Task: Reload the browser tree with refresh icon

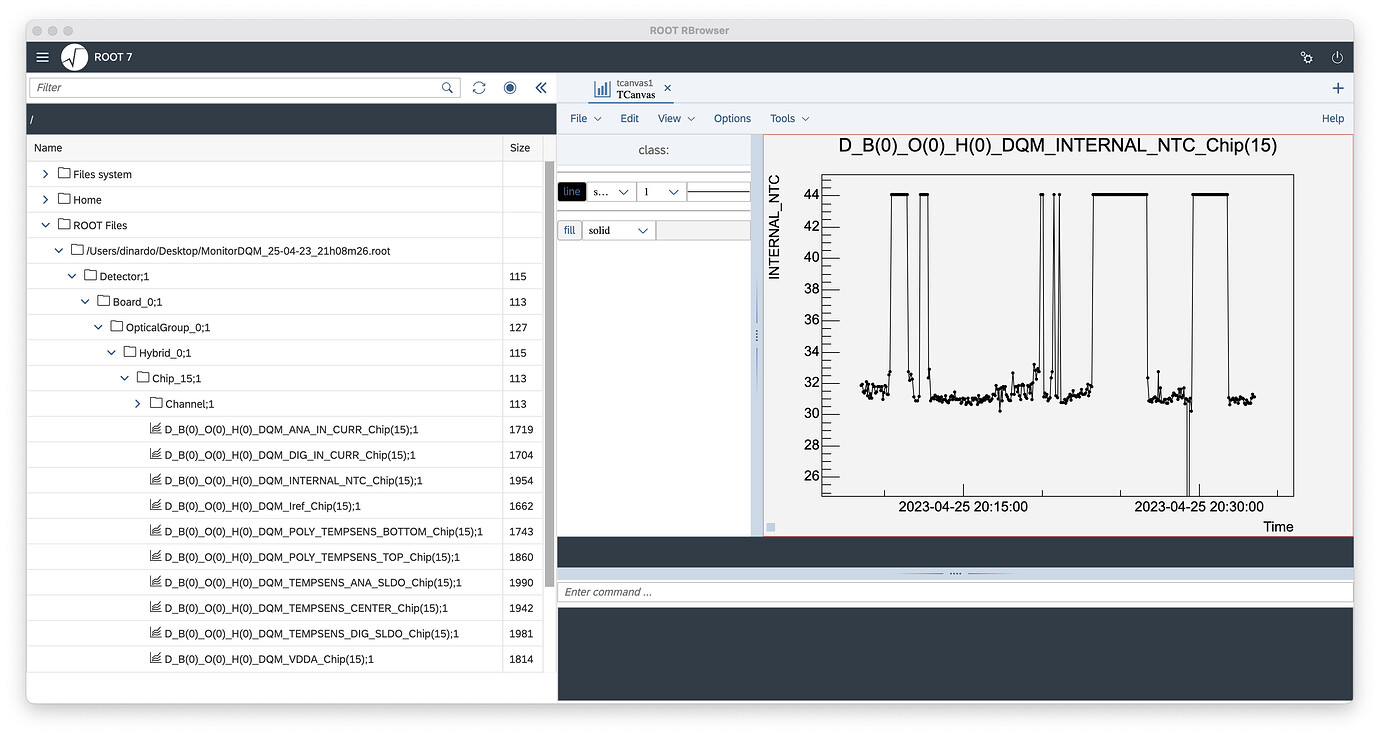Action: [479, 88]
